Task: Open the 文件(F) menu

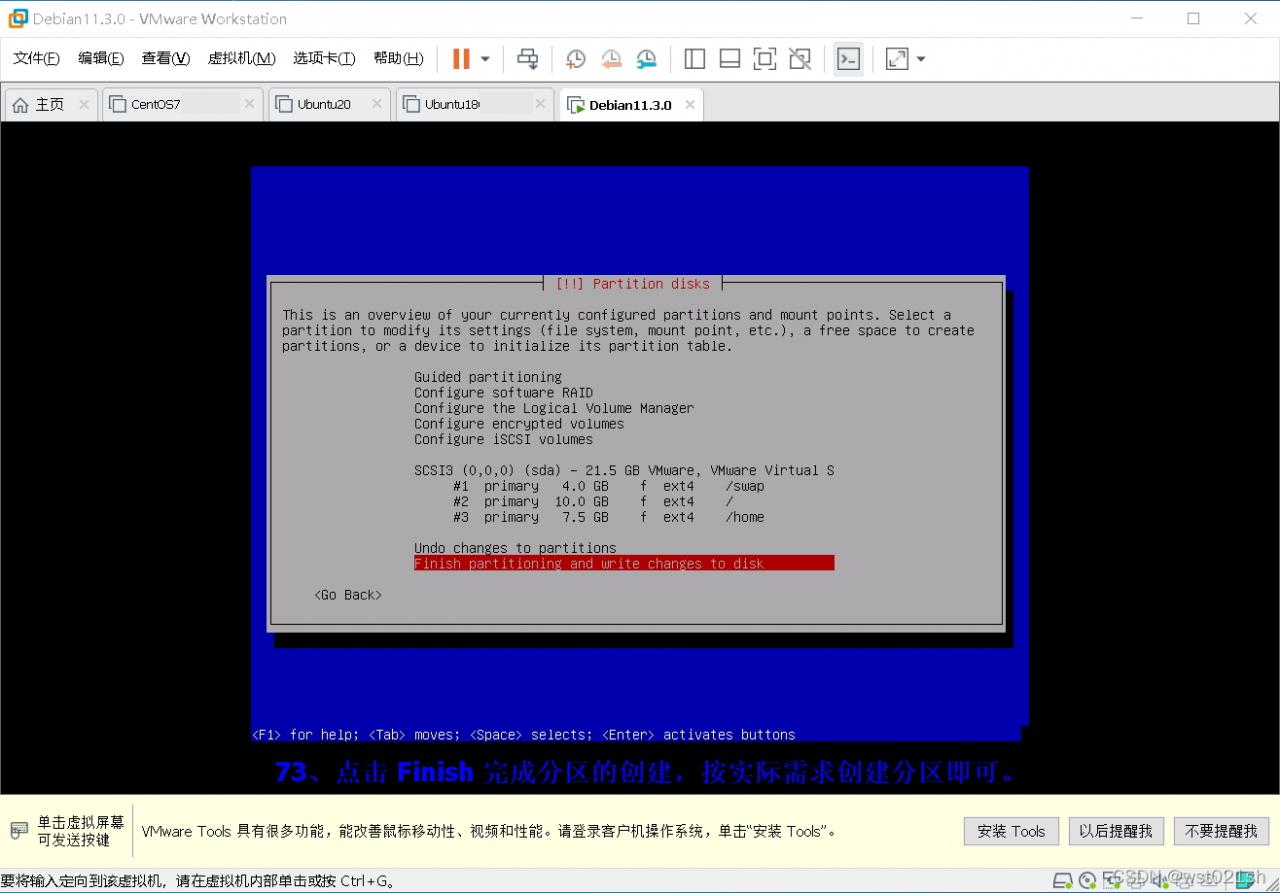Action: click(x=36, y=58)
